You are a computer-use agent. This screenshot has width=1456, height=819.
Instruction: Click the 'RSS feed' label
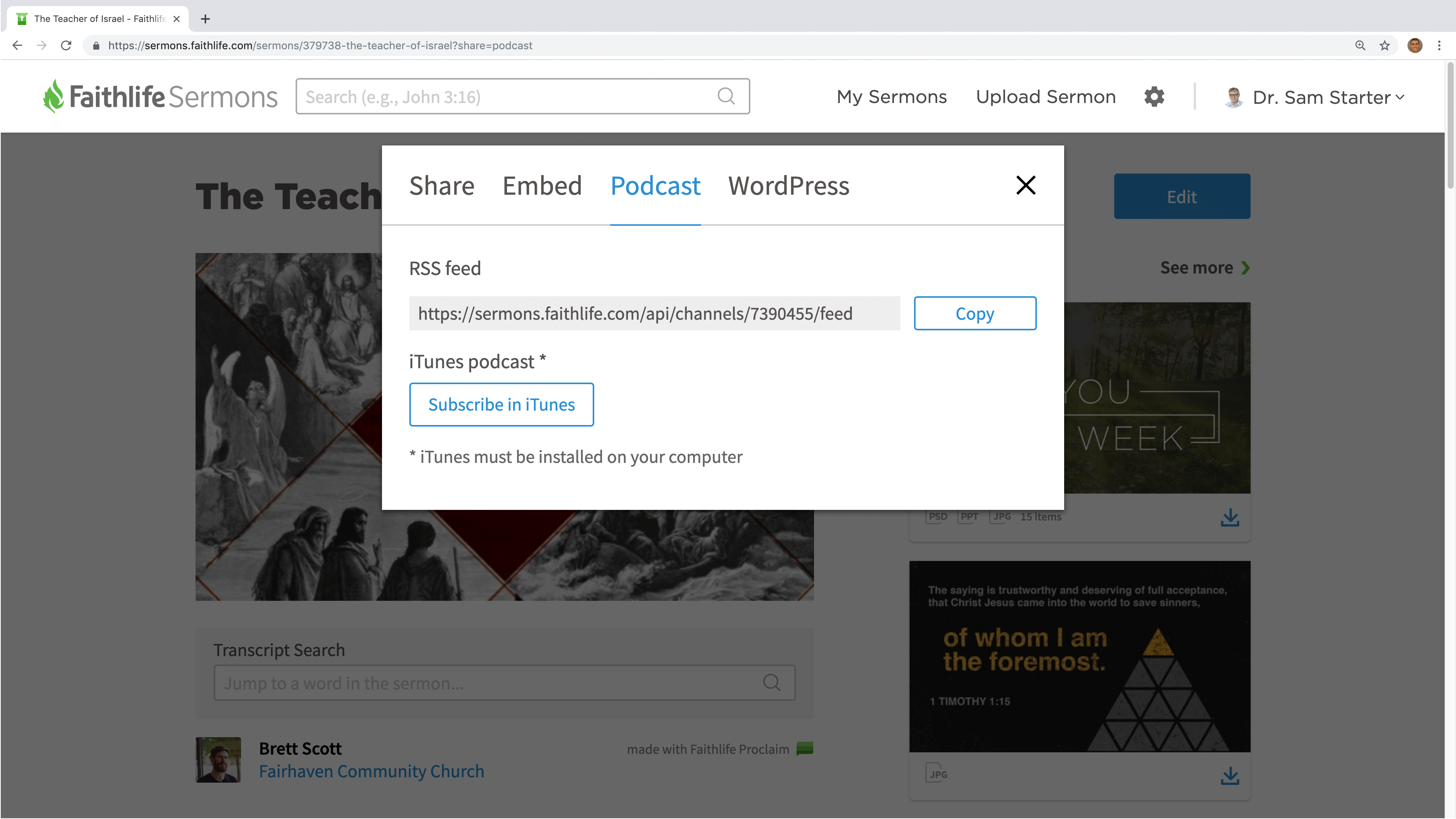[x=445, y=268]
